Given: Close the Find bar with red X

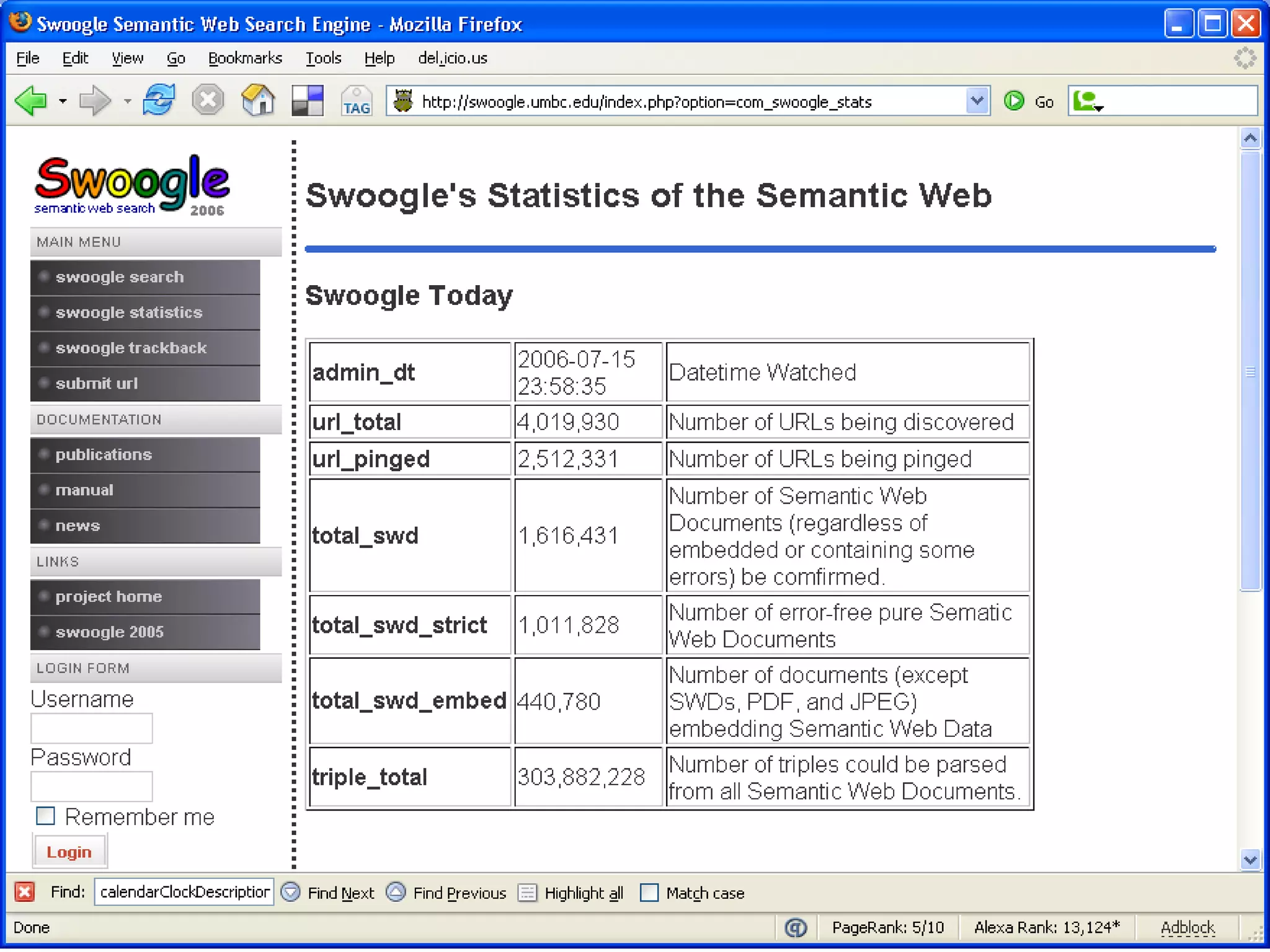Looking at the screenshot, I should click(x=25, y=892).
